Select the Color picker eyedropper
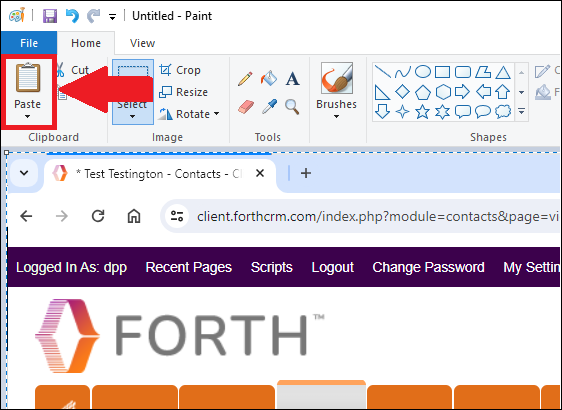The width and height of the screenshot is (562, 410). [269, 107]
